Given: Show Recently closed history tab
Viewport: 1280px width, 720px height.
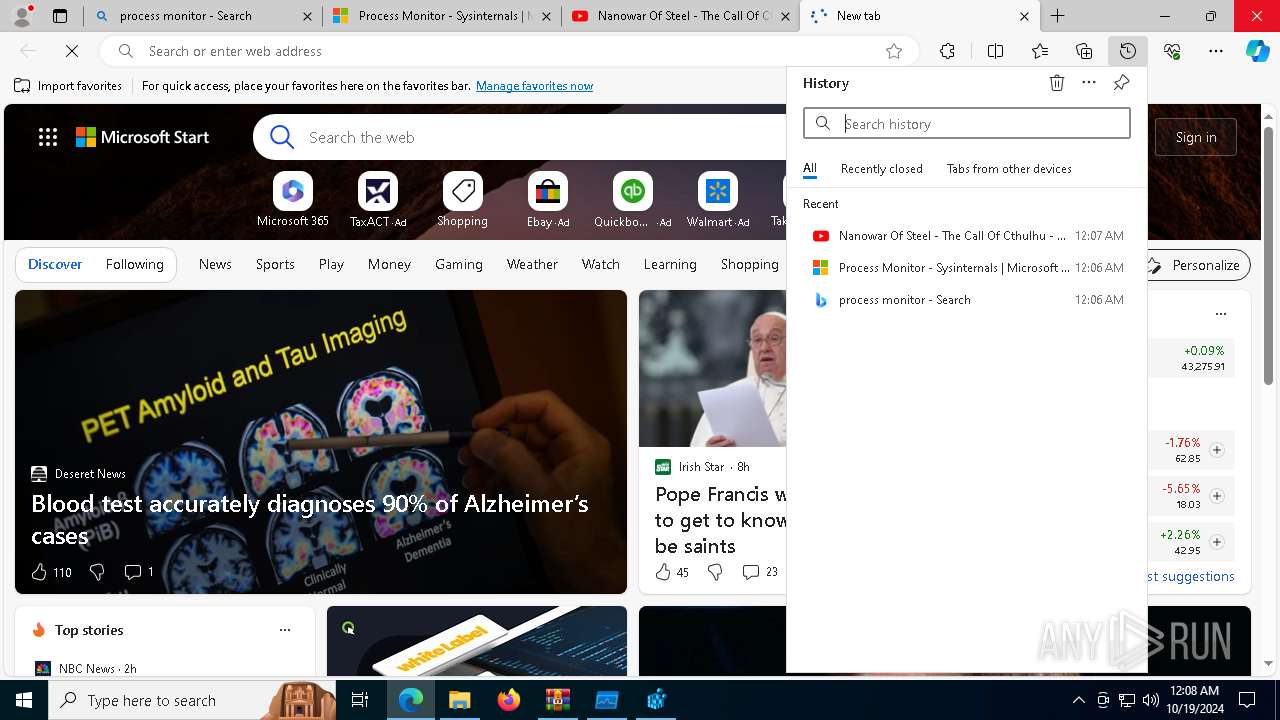Looking at the screenshot, I should pyautogui.click(x=882, y=169).
